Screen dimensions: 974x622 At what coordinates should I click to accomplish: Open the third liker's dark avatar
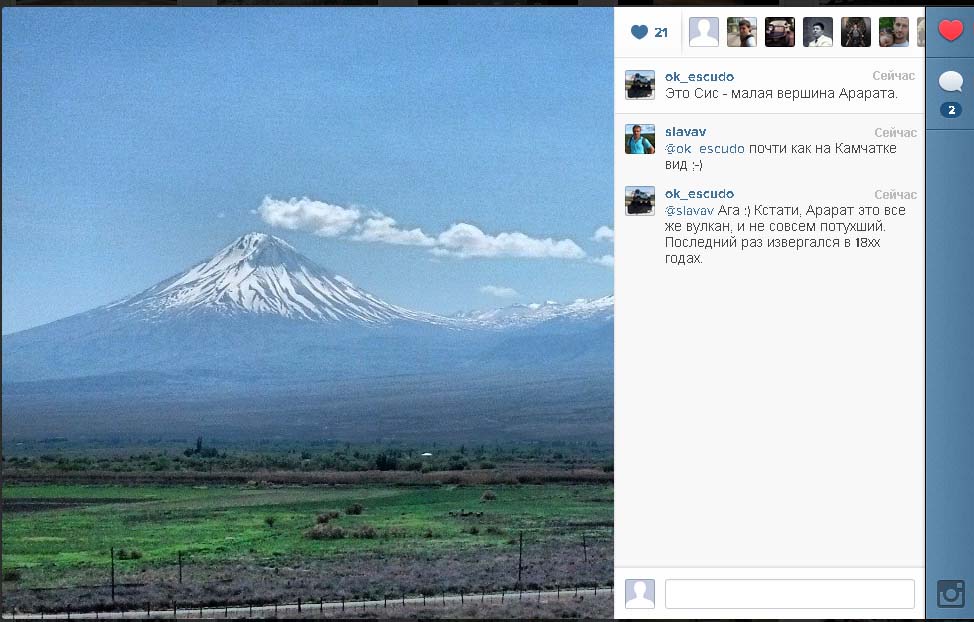pyautogui.click(x=780, y=32)
